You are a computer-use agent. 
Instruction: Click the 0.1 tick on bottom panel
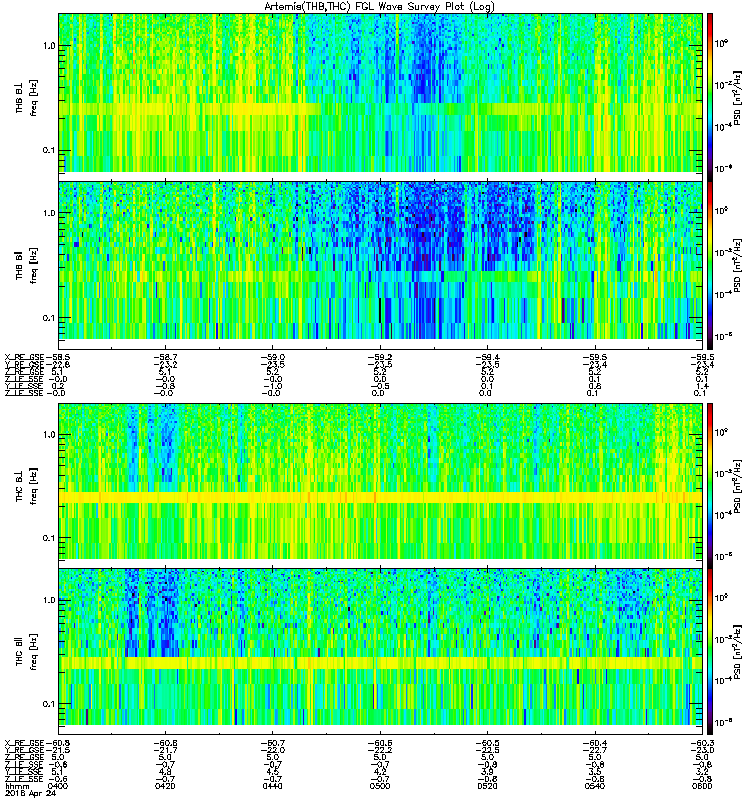pyautogui.click(x=49, y=704)
